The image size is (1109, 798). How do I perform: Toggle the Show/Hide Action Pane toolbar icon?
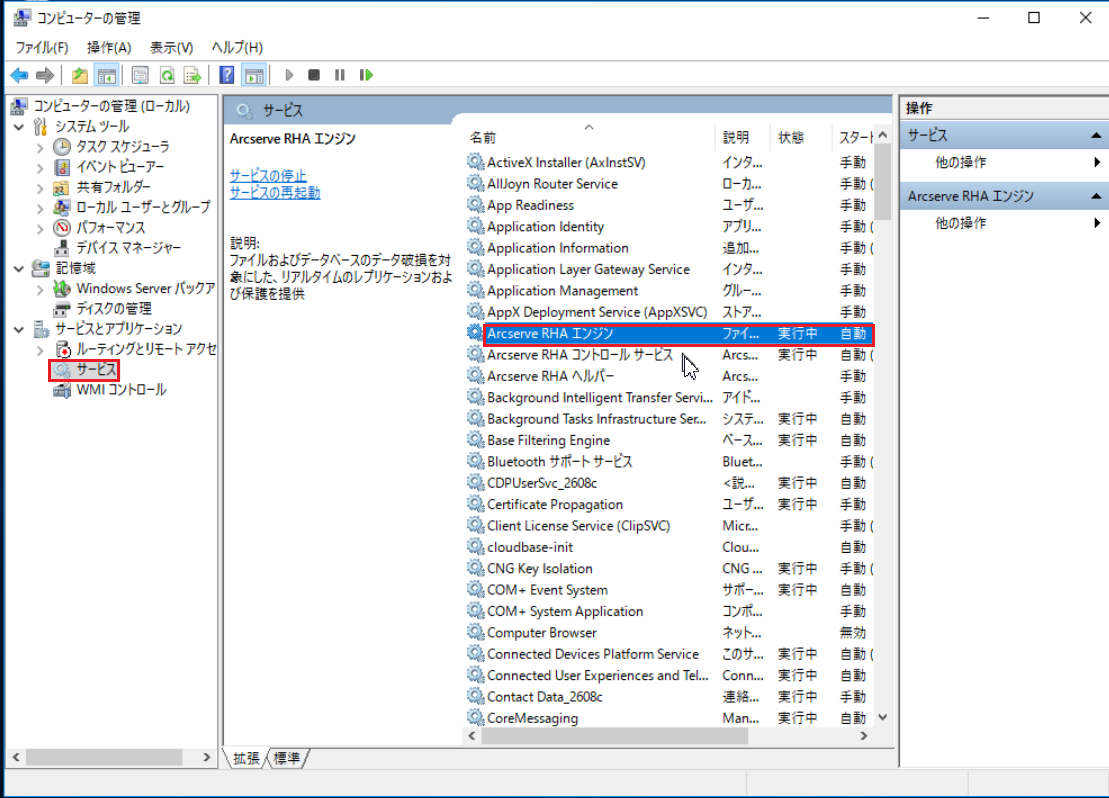[x=254, y=75]
